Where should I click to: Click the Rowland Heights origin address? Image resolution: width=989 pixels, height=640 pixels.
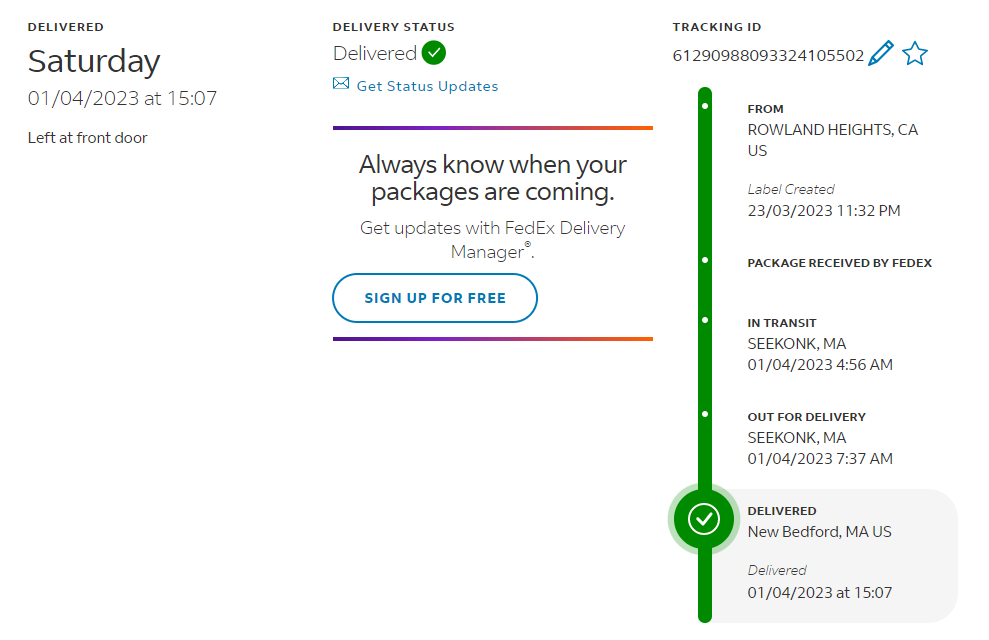click(x=832, y=140)
